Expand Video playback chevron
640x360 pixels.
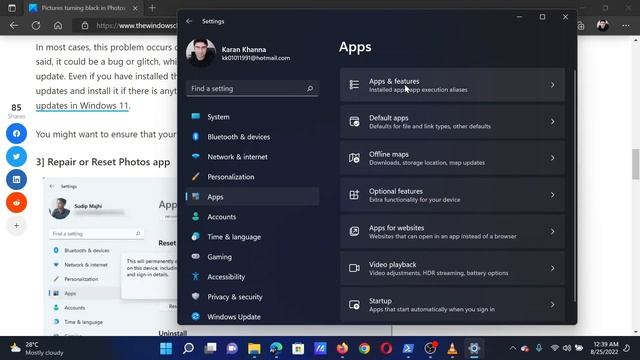[x=552, y=268]
